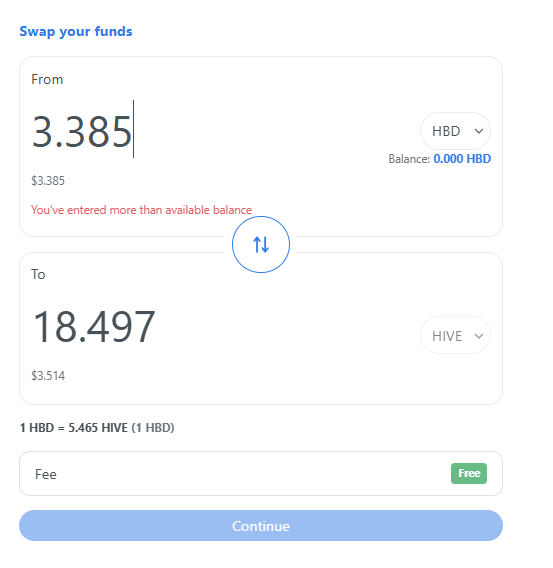Image resolution: width=553 pixels, height=568 pixels.
Task: Open the HBD currency selector
Action: (x=455, y=131)
